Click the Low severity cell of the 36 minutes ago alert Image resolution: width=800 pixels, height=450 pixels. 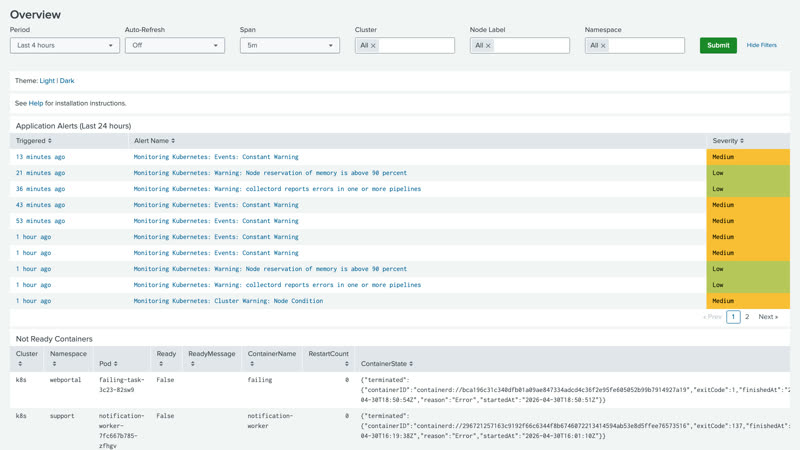click(x=748, y=189)
